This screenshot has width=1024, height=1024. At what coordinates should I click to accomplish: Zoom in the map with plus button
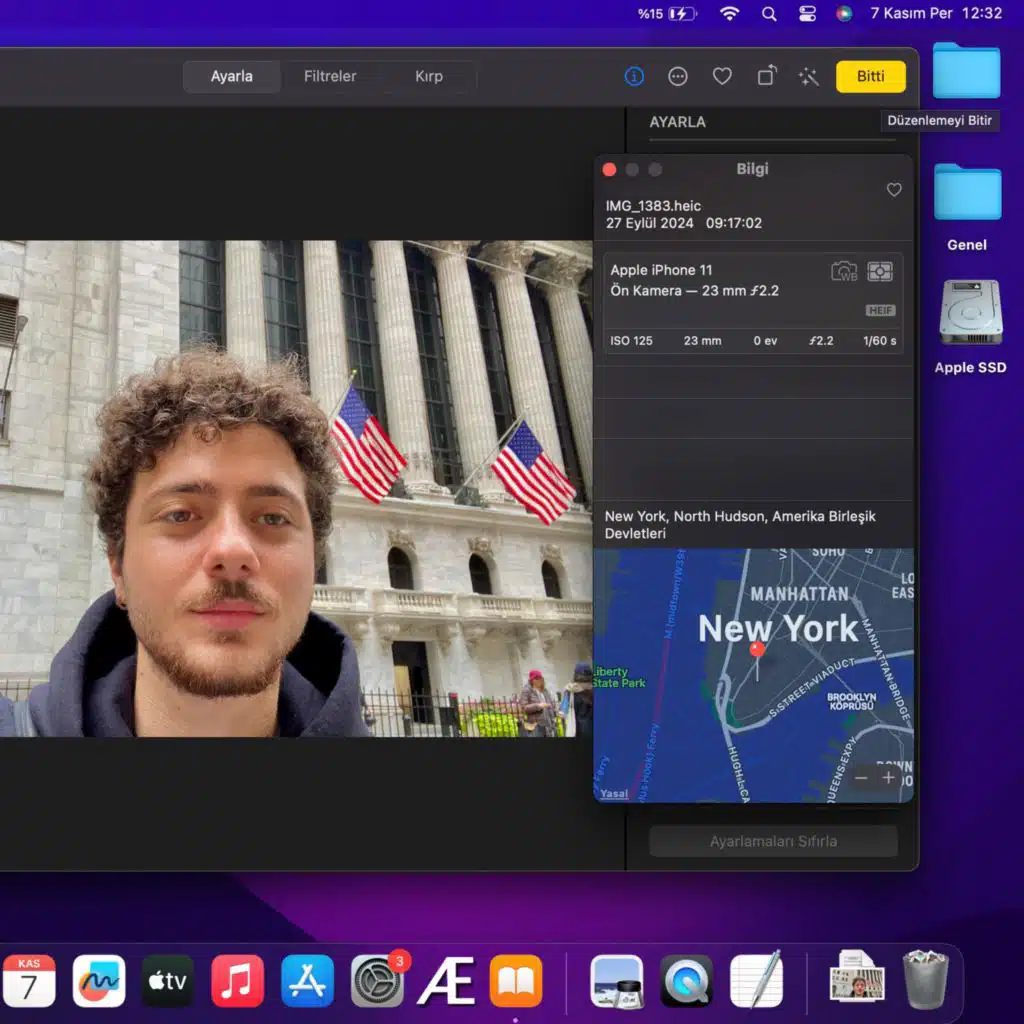click(x=889, y=778)
